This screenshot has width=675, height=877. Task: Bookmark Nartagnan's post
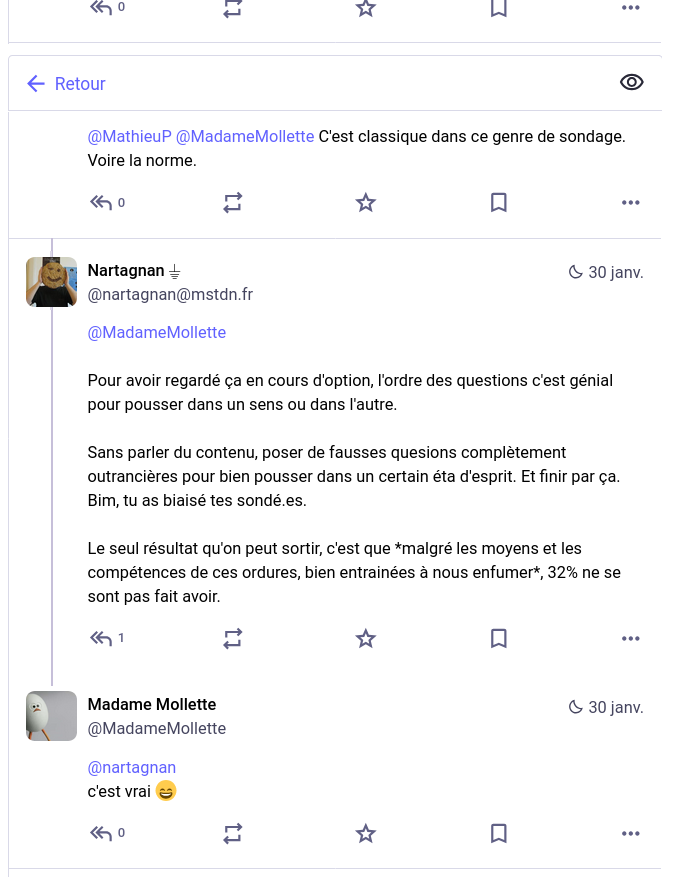(x=499, y=638)
